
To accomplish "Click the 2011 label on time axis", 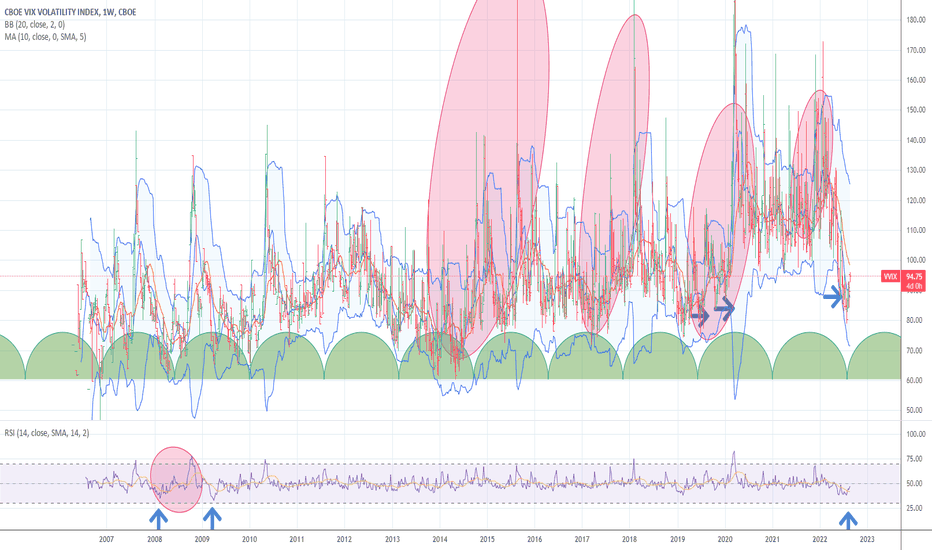I will click(x=297, y=539).
